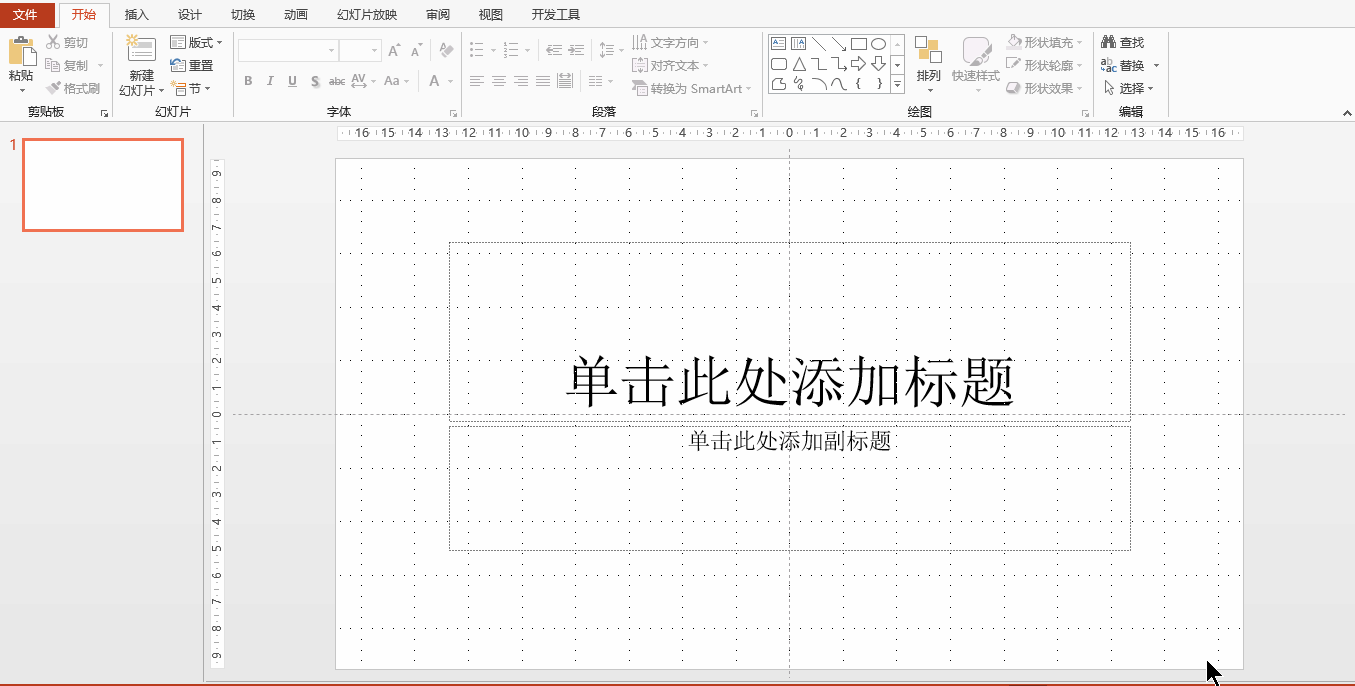Decrease font size with the smaller A
The height and width of the screenshot is (686, 1355).
click(415, 50)
